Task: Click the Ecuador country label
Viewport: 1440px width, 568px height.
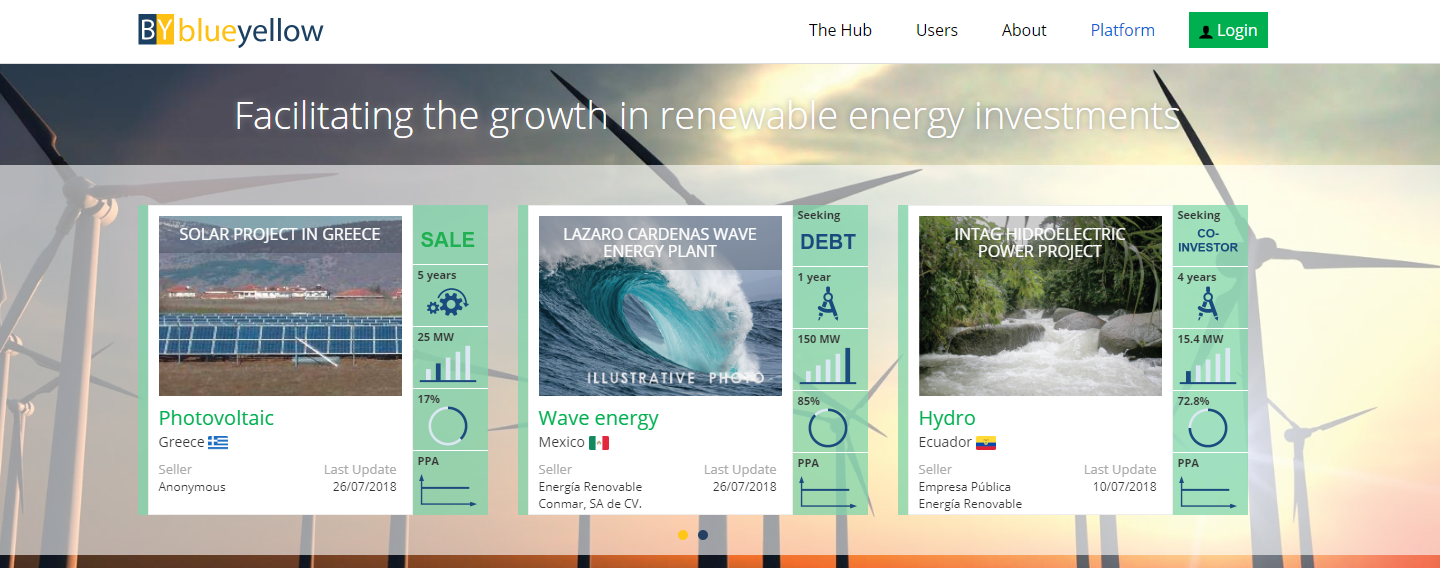Action: click(x=945, y=442)
